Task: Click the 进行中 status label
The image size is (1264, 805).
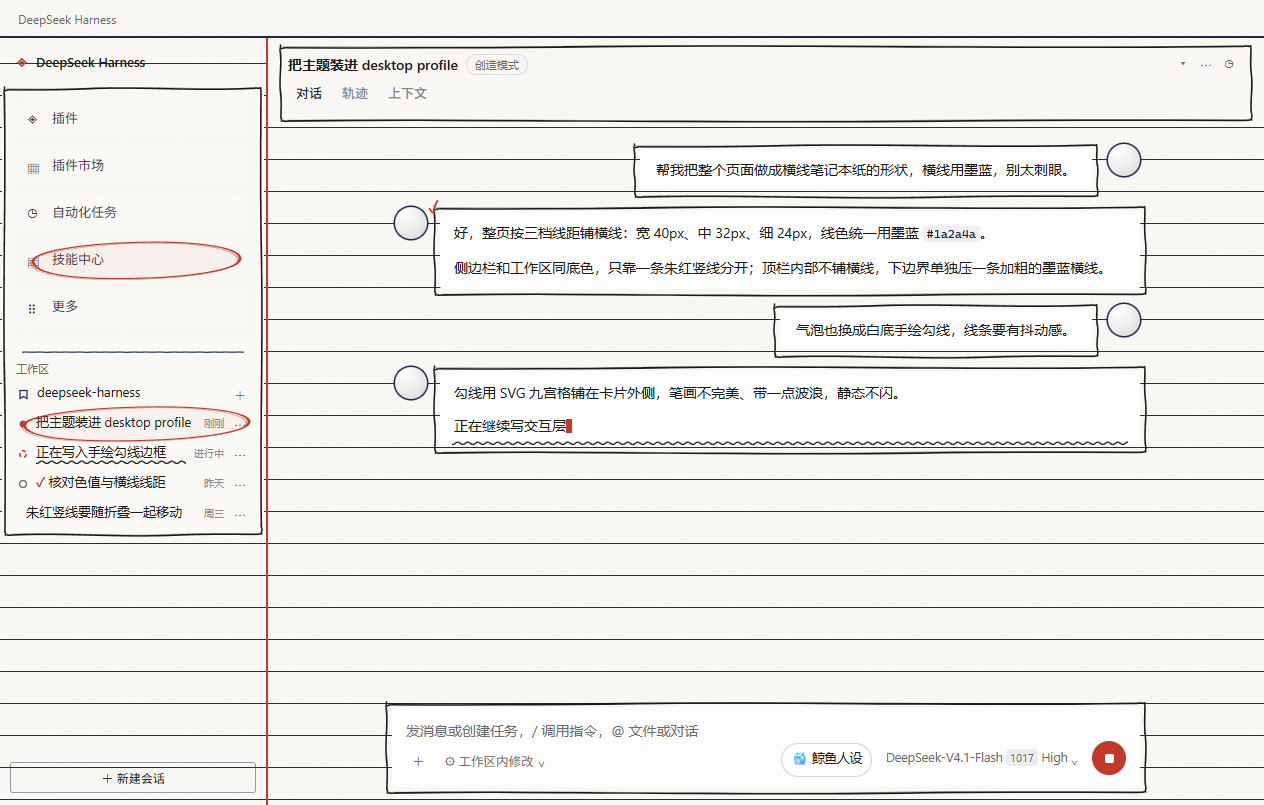Action: 209,454
